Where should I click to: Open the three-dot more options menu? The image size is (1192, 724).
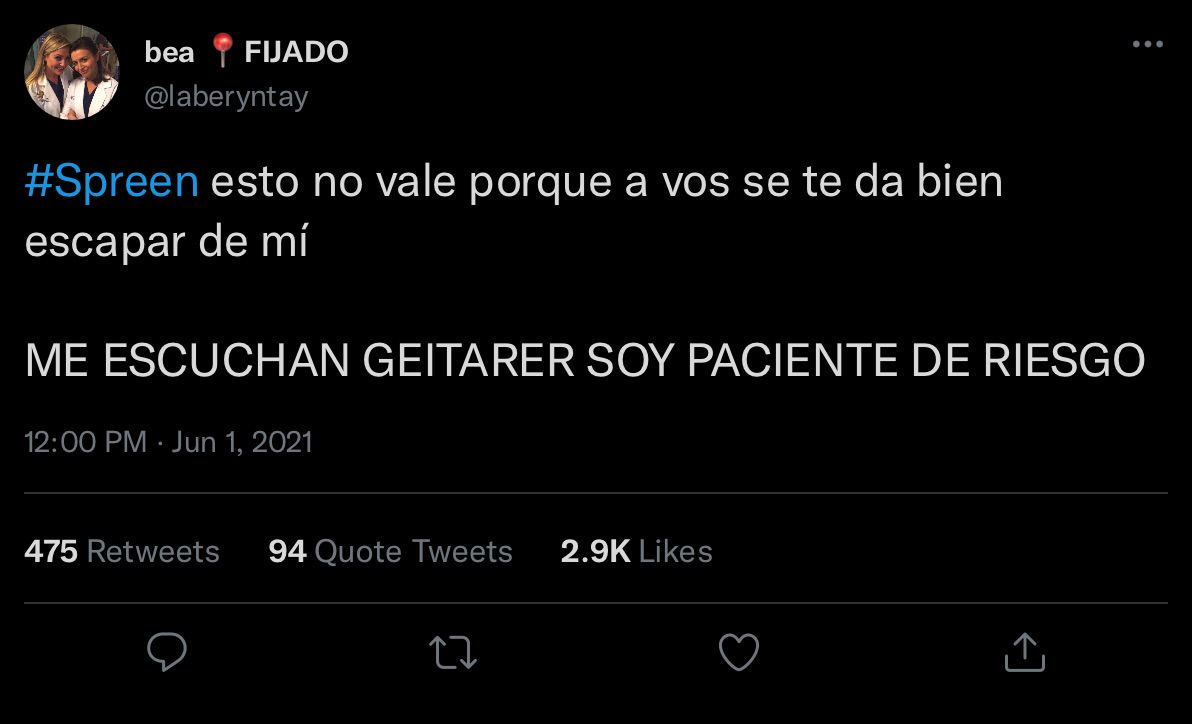1148,44
